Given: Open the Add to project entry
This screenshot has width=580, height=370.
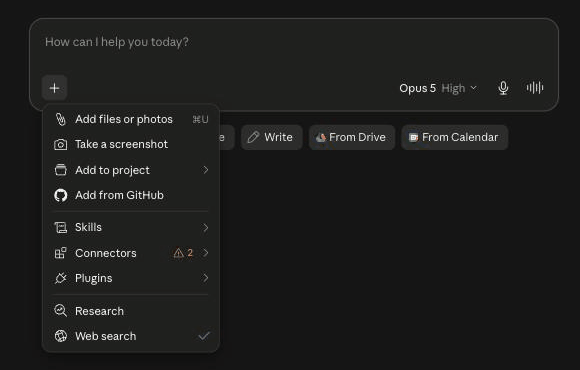Looking at the screenshot, I should (x=131, y=170).
